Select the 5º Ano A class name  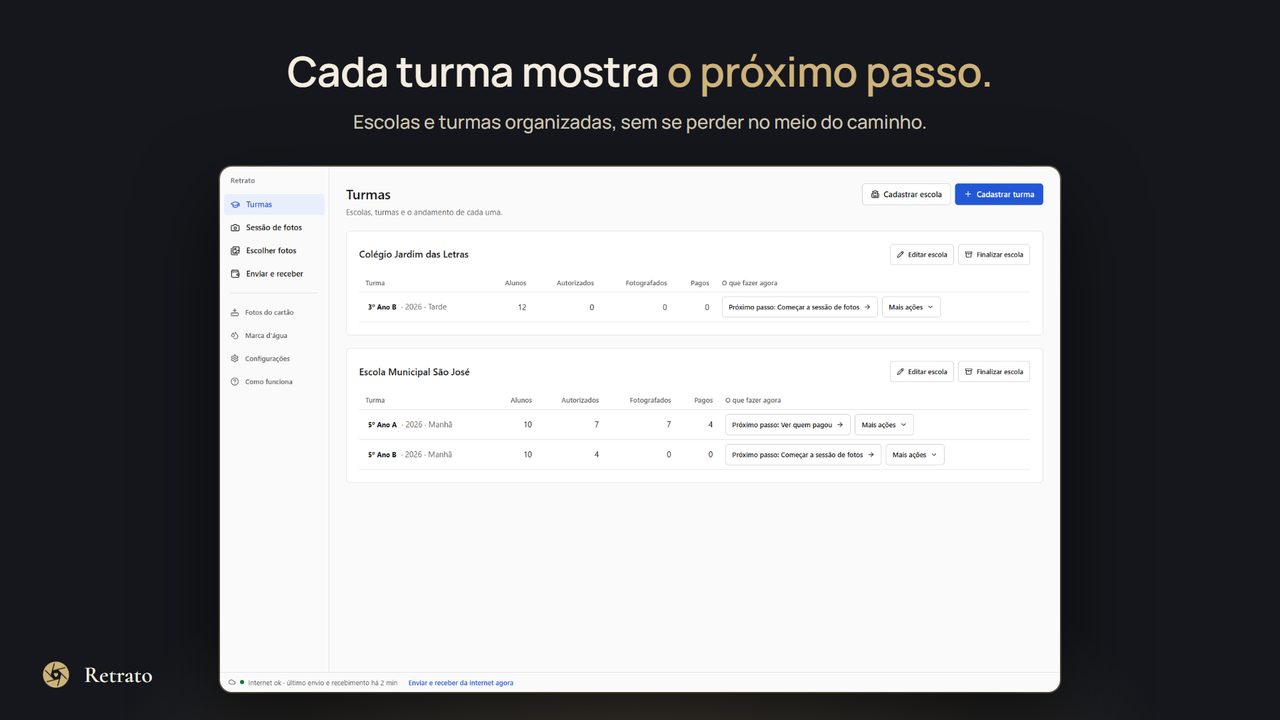[x=382, y=424]
